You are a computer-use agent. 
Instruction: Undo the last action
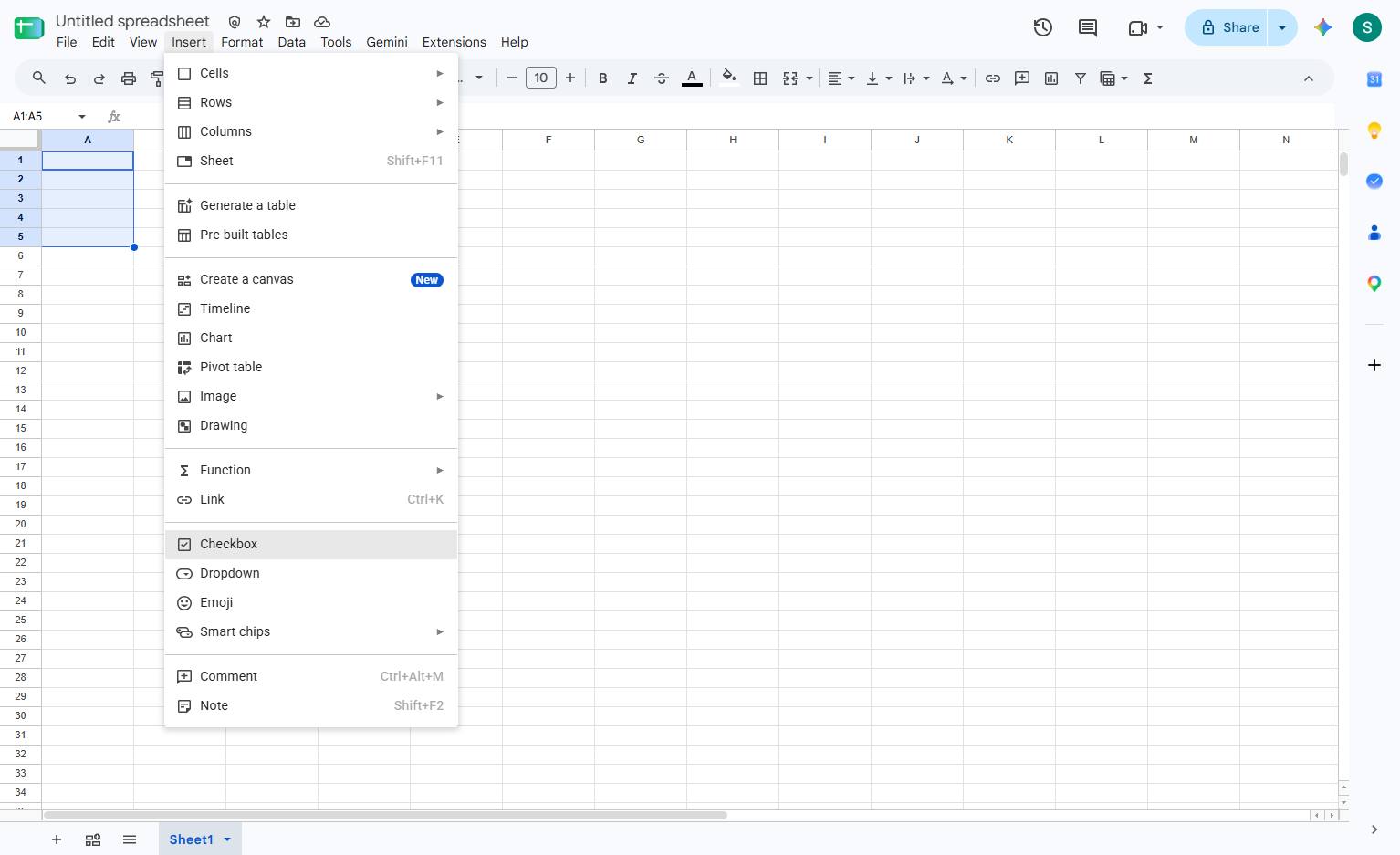(70, 78)
